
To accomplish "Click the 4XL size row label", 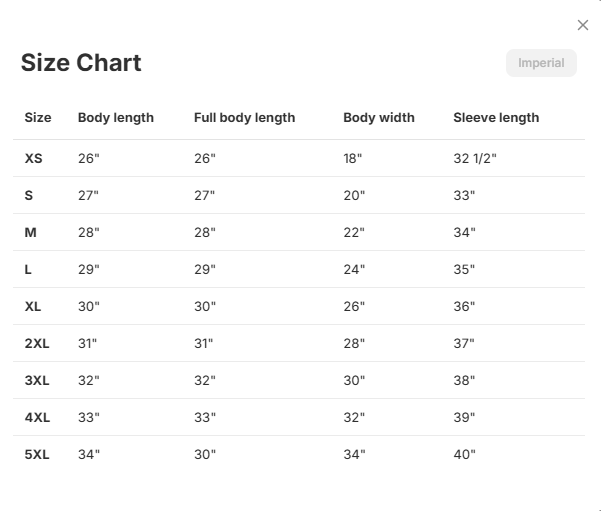I will (37, 417).
